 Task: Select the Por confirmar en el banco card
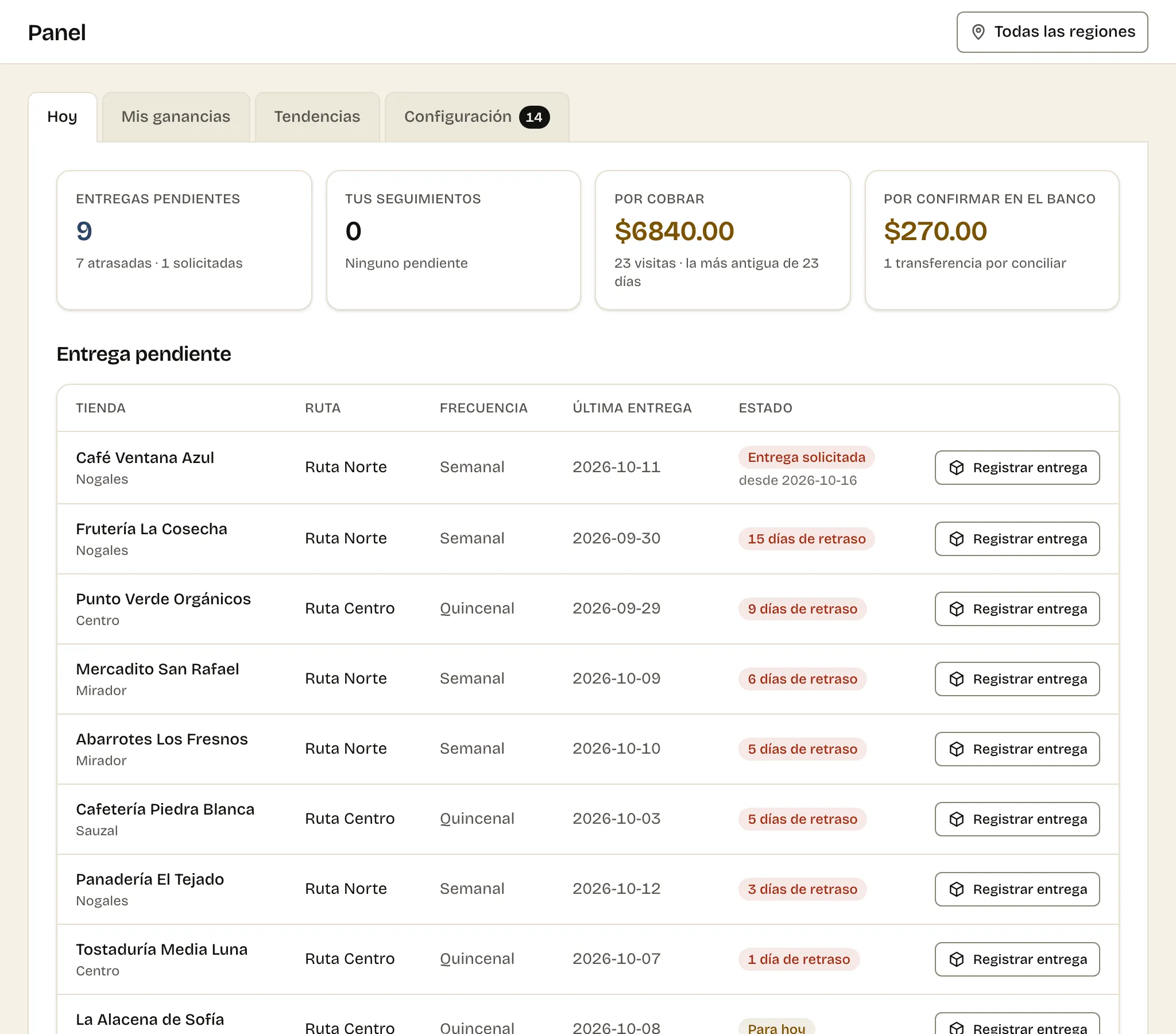pos(992,240)
